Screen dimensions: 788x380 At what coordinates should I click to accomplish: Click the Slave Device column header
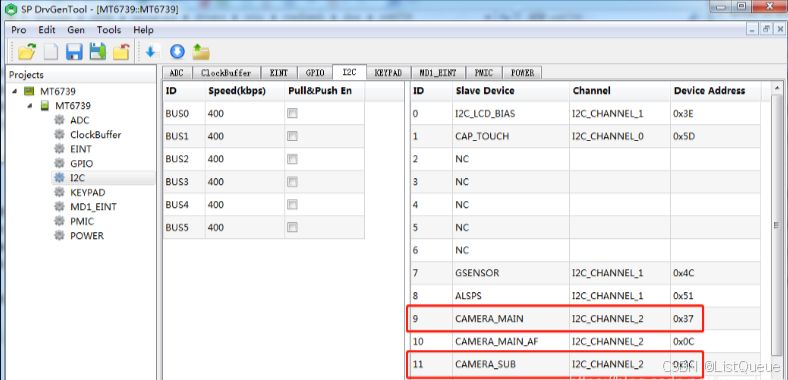pos(511,91)
